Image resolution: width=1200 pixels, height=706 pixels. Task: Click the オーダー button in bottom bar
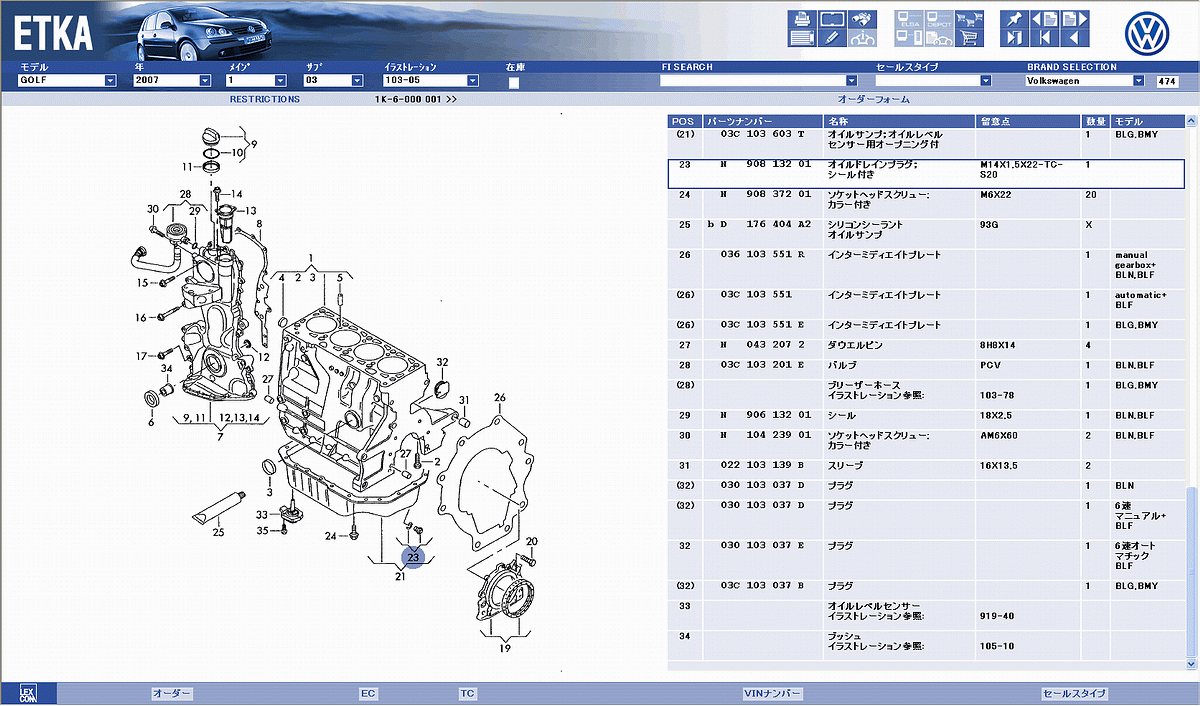coord(172,693)
